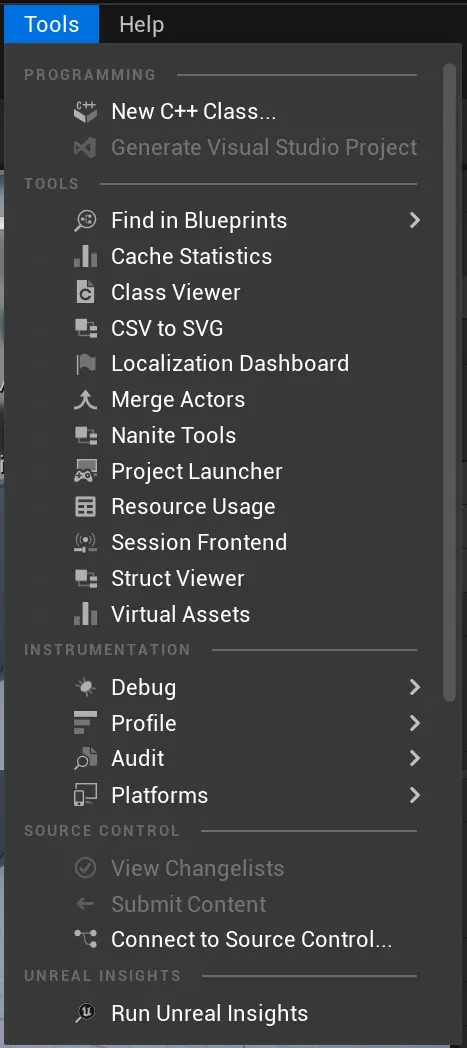Click the Debug bug icon
467x1048 pixels.
point(86,688)
